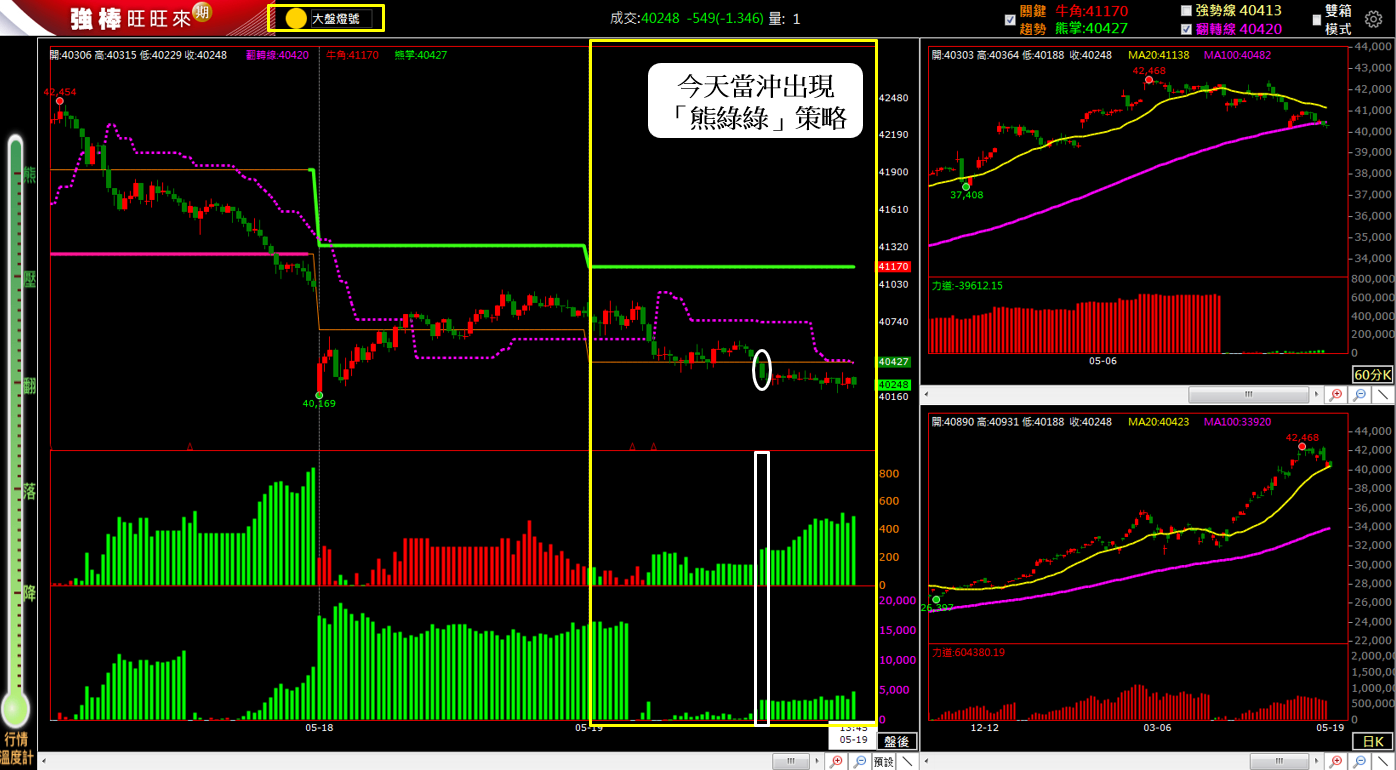
Task: Click the 成交:40248 quote text
Action: point(645,18)
